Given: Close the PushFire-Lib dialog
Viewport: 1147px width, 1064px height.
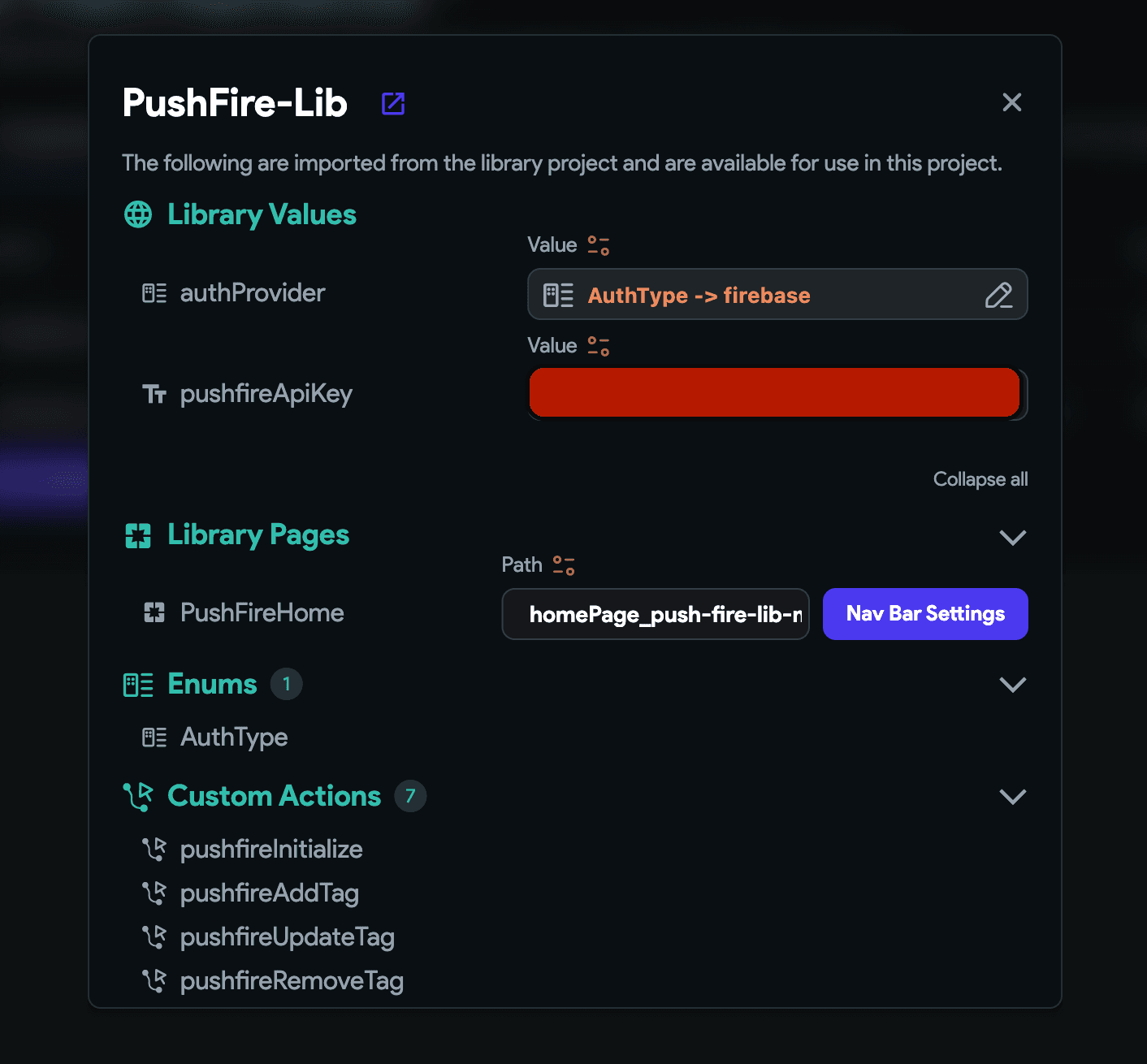Looking at the screenshot, I should coord(1011,102).
